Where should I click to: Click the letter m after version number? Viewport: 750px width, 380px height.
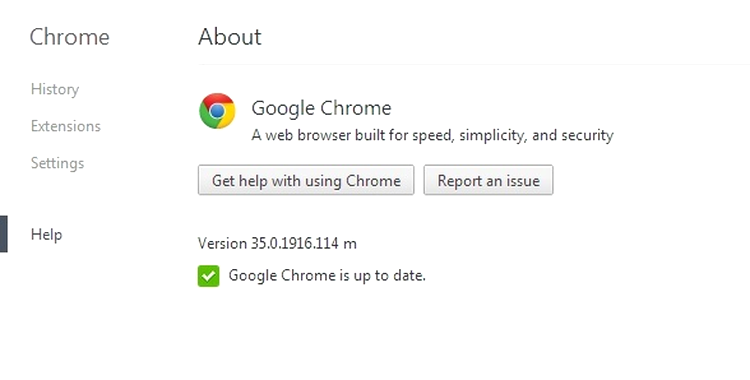(350, 244)
